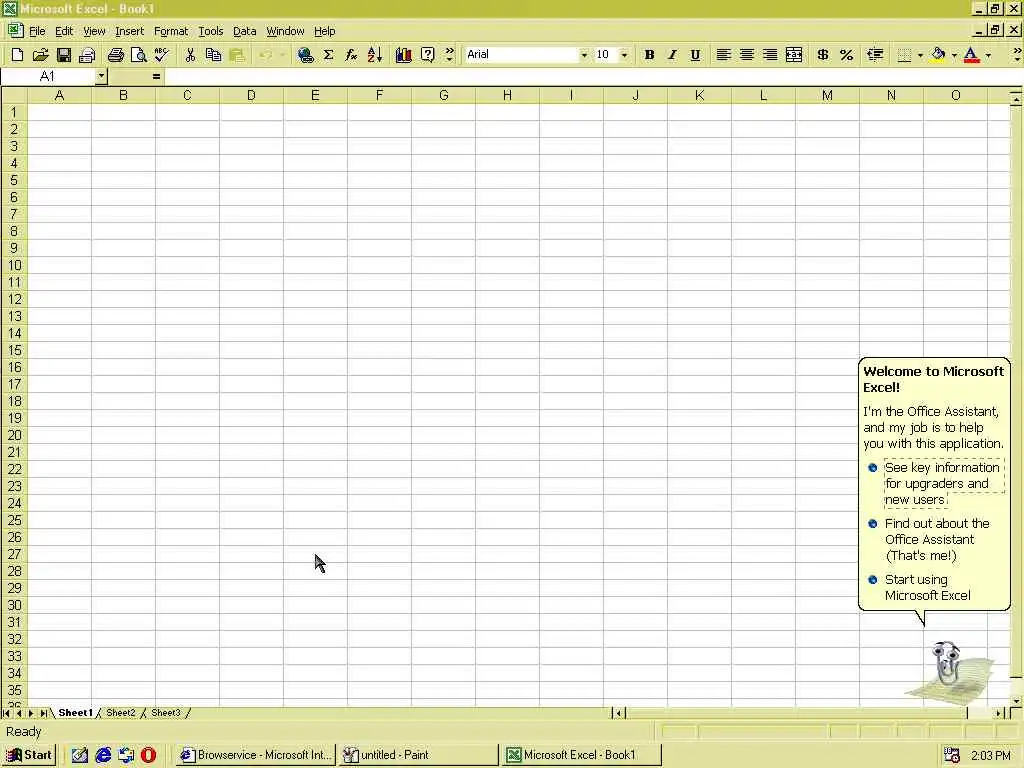Toggle Bold formatting
Screen dimensions: 1024x768
click(649, 55)
